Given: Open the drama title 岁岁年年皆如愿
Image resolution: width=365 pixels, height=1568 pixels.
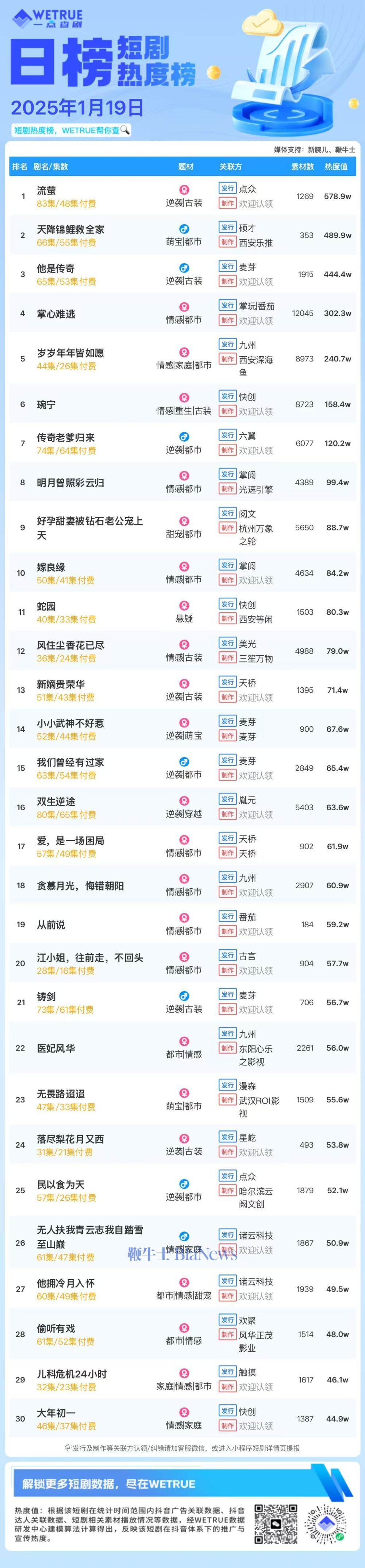Looking at the screenshot, I should (x=70, y=353).
